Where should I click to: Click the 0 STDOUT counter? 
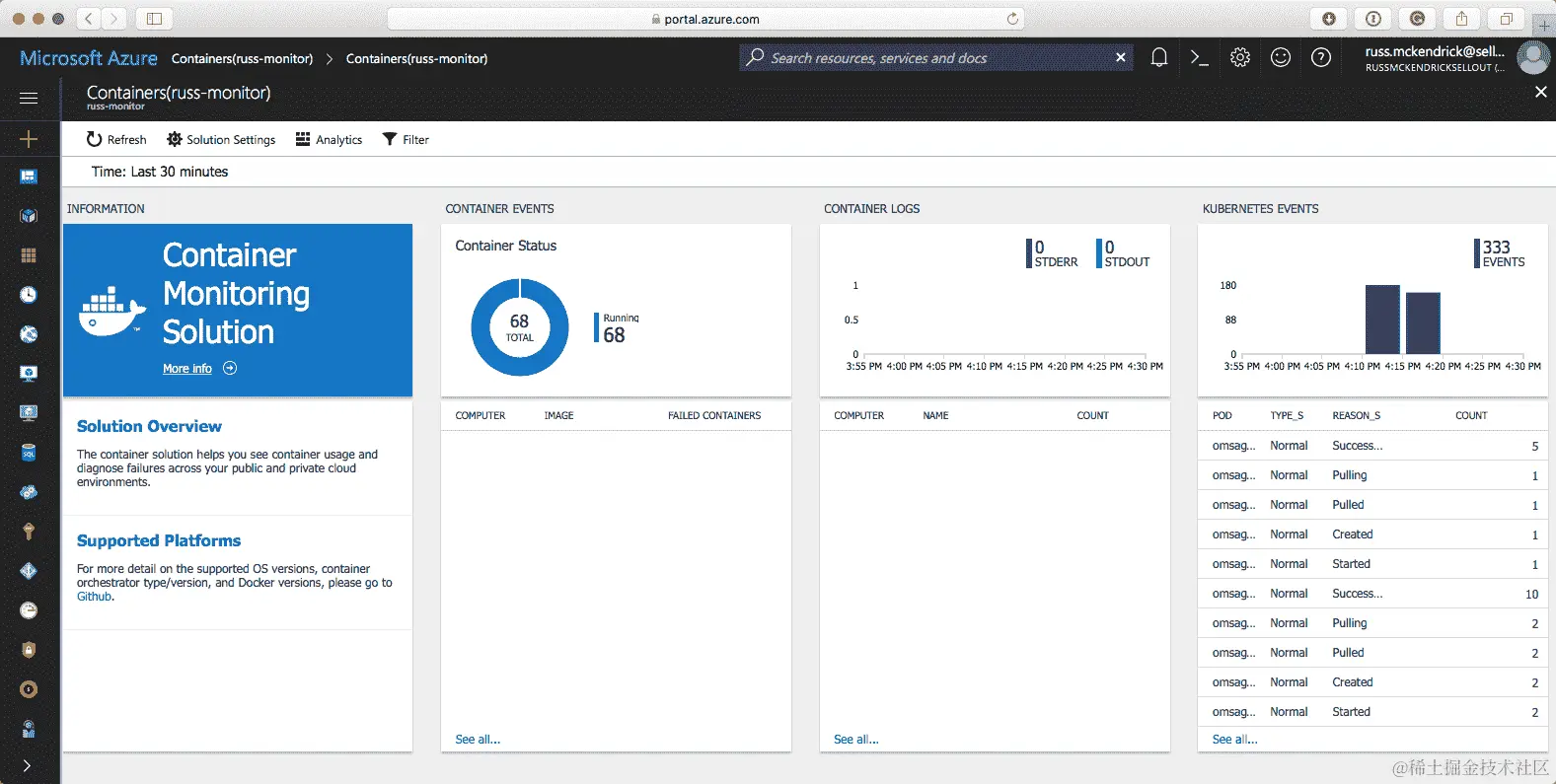tap(1123, 253)
